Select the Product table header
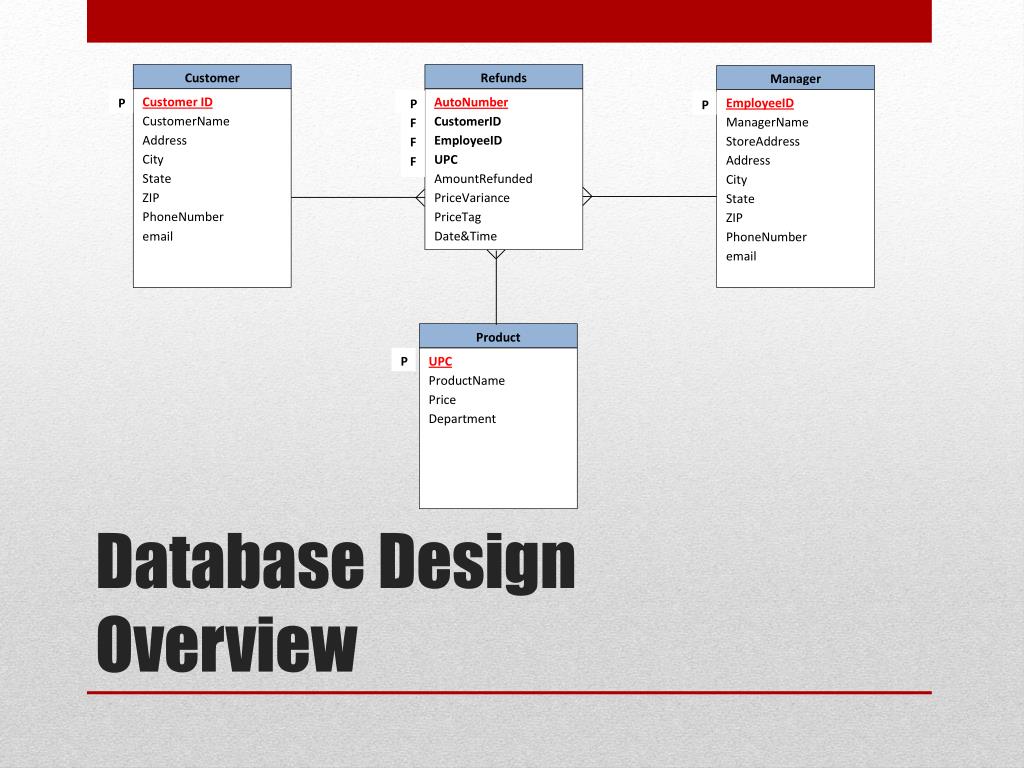Image resolution: width=1024 pixels, height=768 pixels. click(x=498, y=337)
